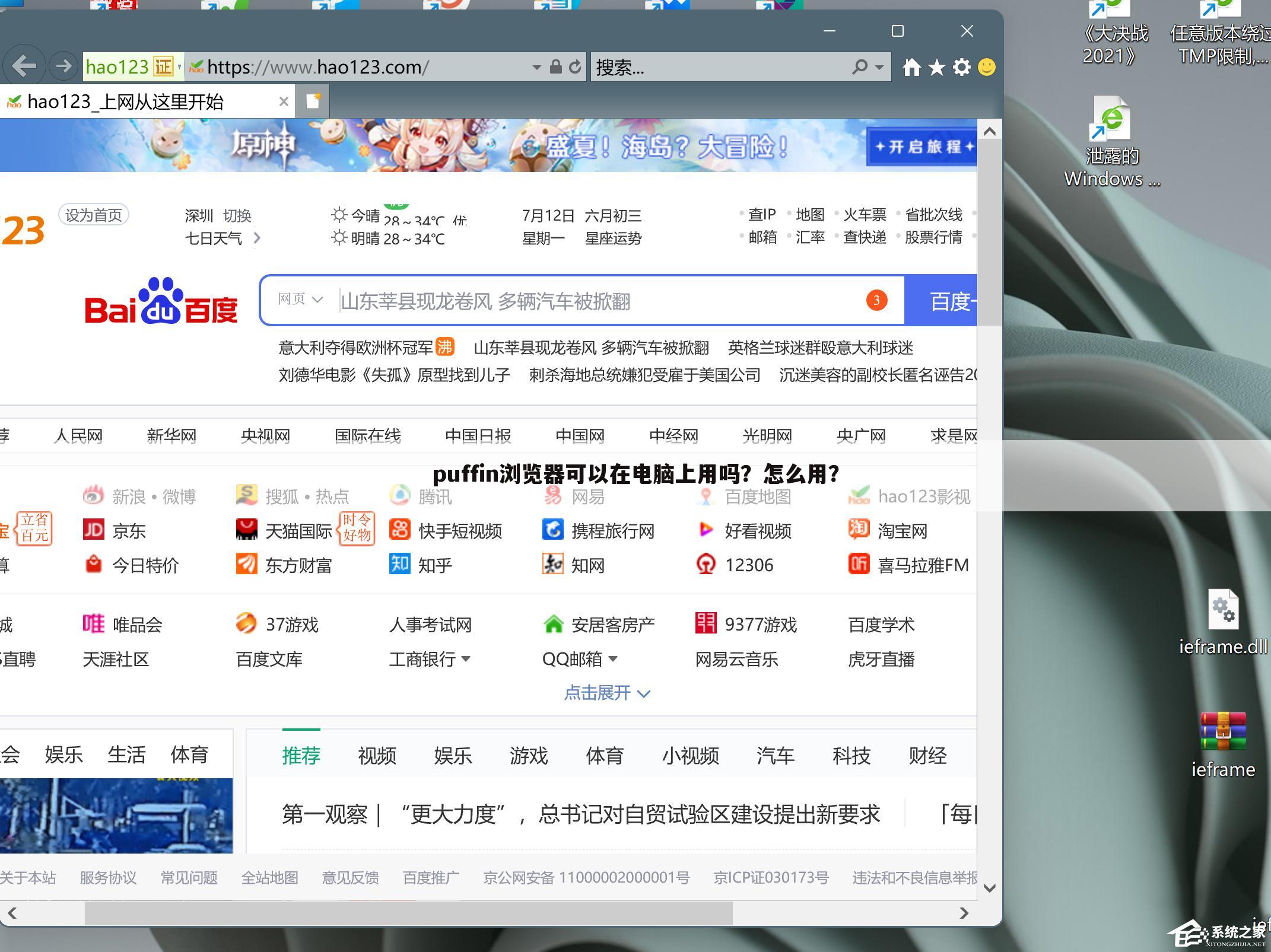
Task: Open 知乎 shortcut
Action: point(421,565)
